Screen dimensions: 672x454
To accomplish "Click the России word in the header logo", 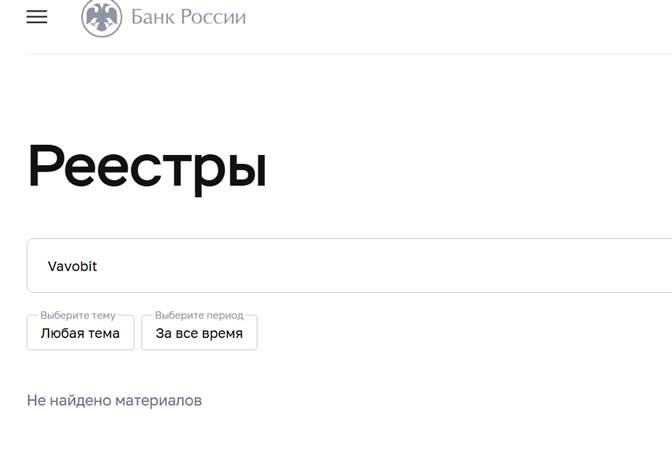I will tap(213, 18).
